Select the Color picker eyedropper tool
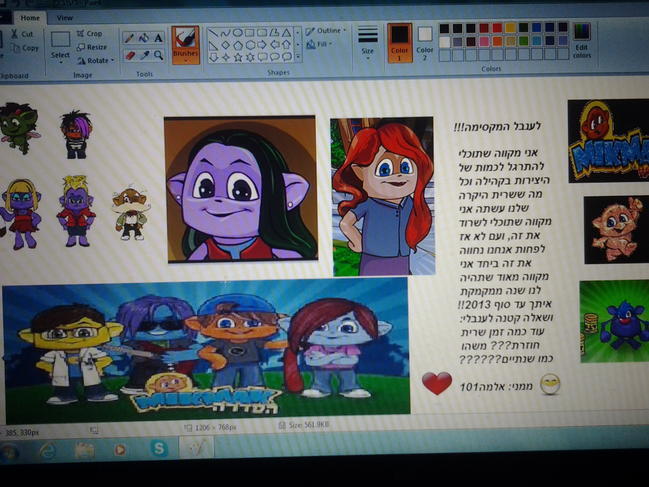 [x=144, y=55]
